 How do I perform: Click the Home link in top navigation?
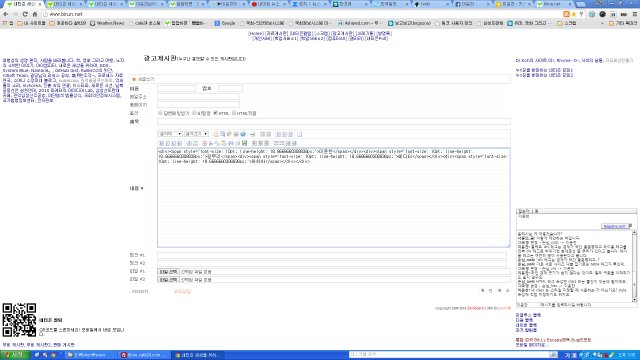256,33
